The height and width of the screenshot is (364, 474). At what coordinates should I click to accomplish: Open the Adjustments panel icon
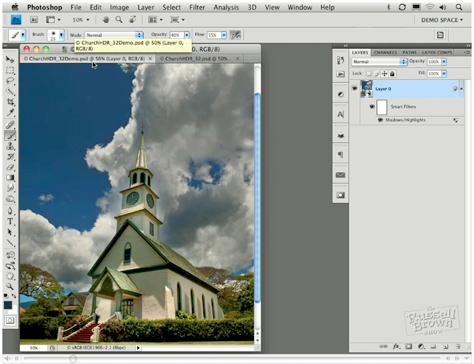[340, 95]
